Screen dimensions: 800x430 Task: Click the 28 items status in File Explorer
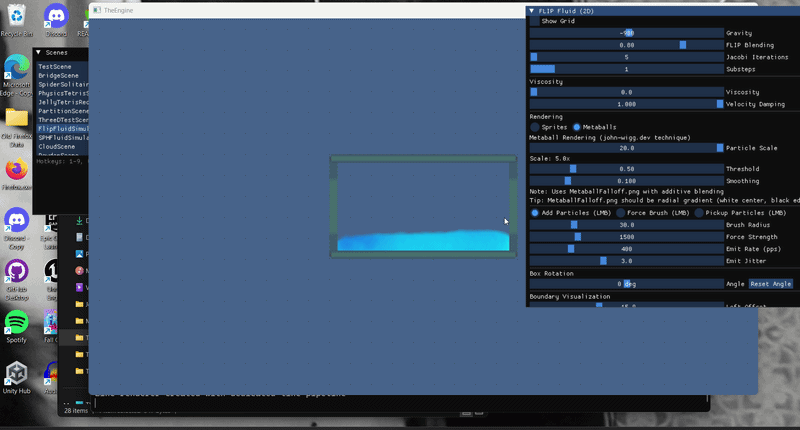76,411
